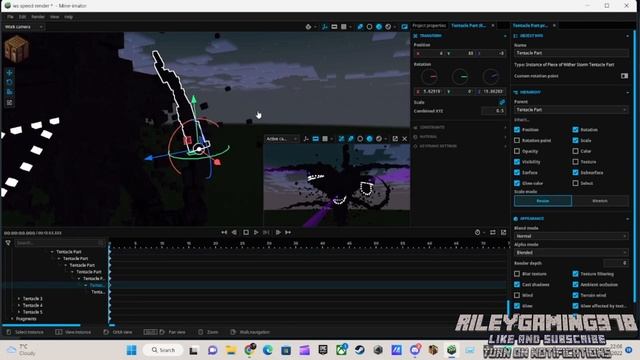The height and width of the screenshot is (360, 640).
Task: Open the Render menu
Action: click(x=38, y=17)
